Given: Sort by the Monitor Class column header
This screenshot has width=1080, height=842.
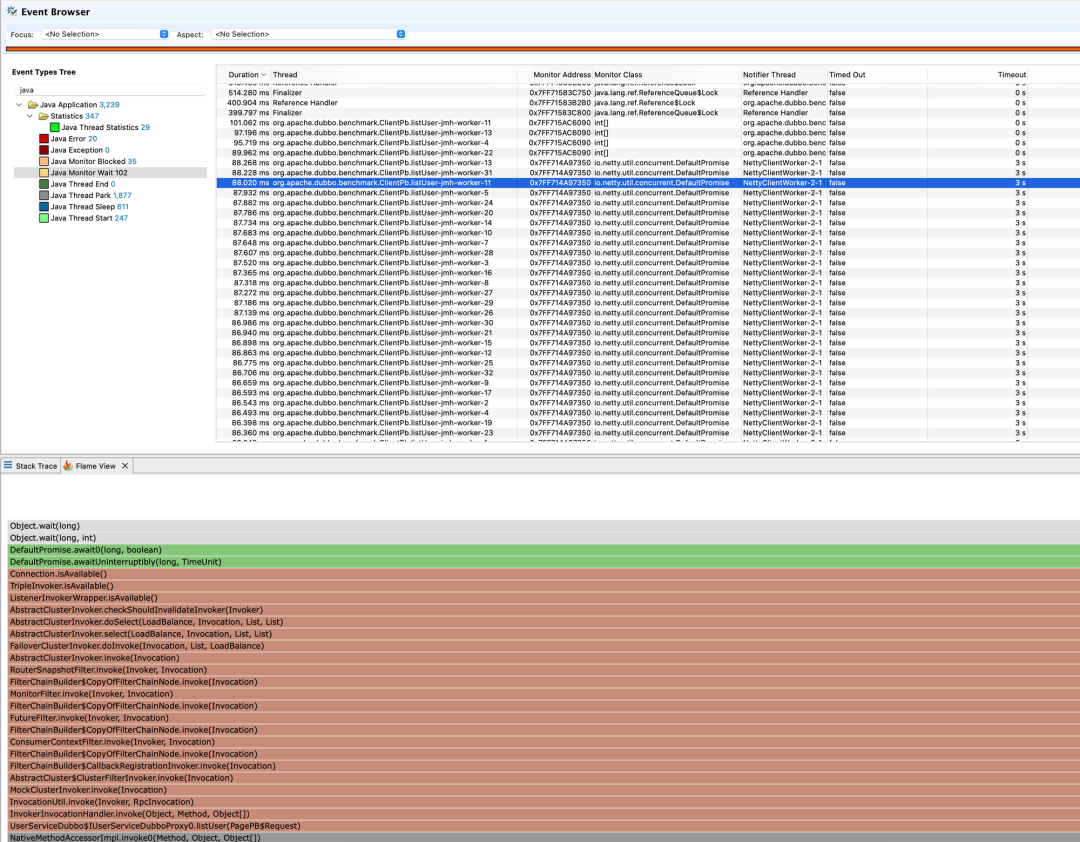Looking at the screenshot, I should click(666, 74).
